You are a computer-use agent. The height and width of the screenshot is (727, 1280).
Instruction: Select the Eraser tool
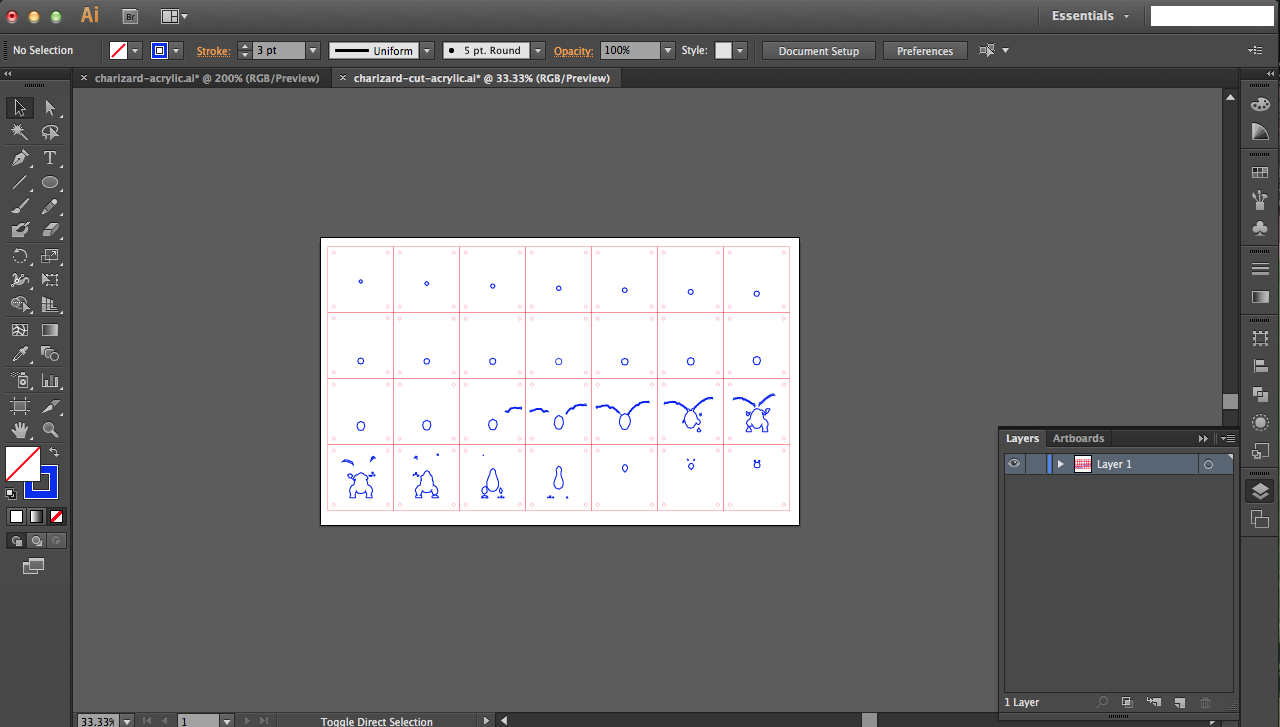50,231
